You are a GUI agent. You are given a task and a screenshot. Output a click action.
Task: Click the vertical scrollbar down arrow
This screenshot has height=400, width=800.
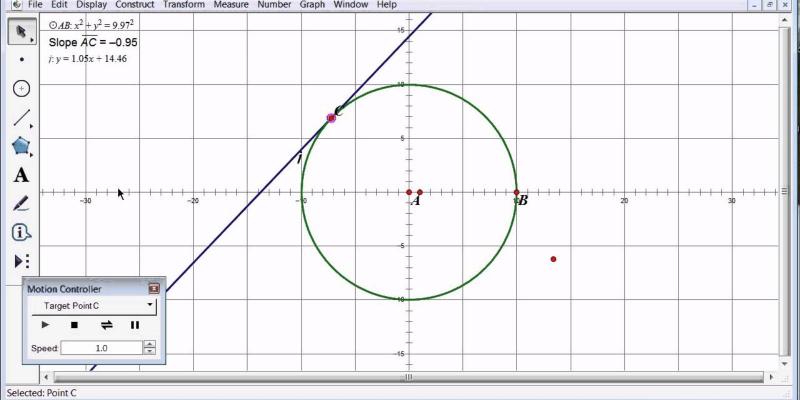[785, 363]
